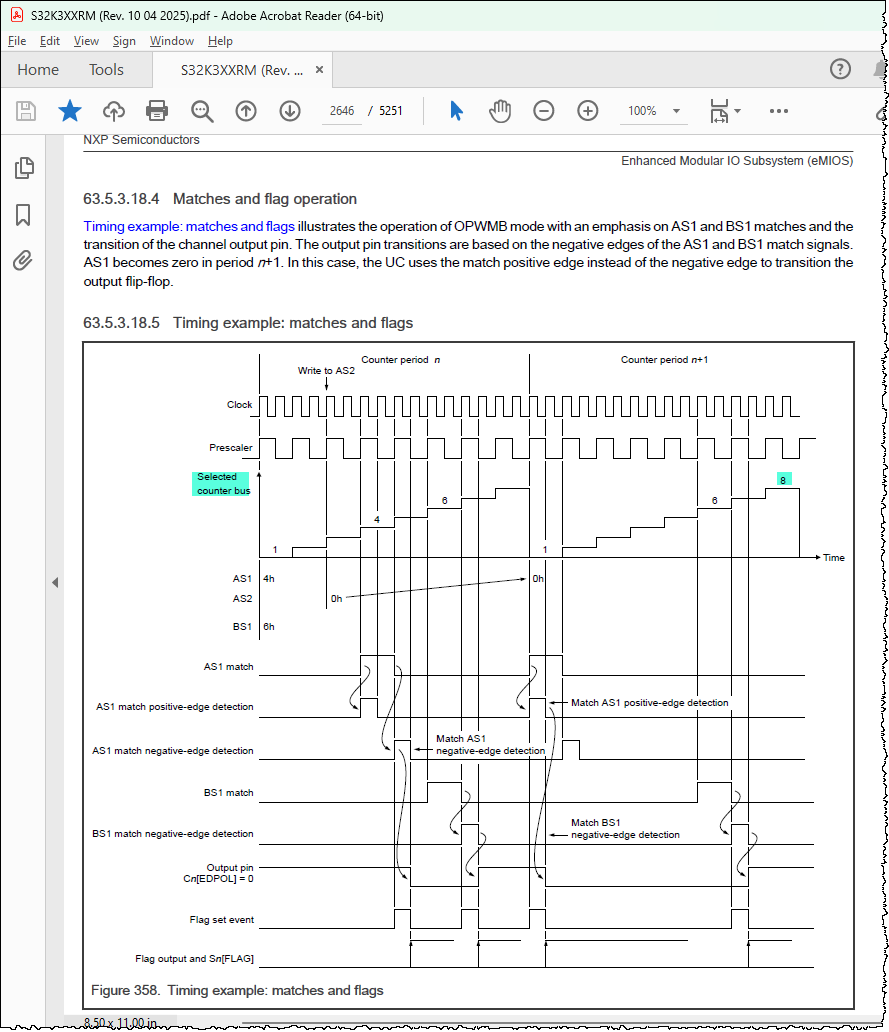Switch to the Tools tab
This screenshot has width=889, height=1032.
107,70
